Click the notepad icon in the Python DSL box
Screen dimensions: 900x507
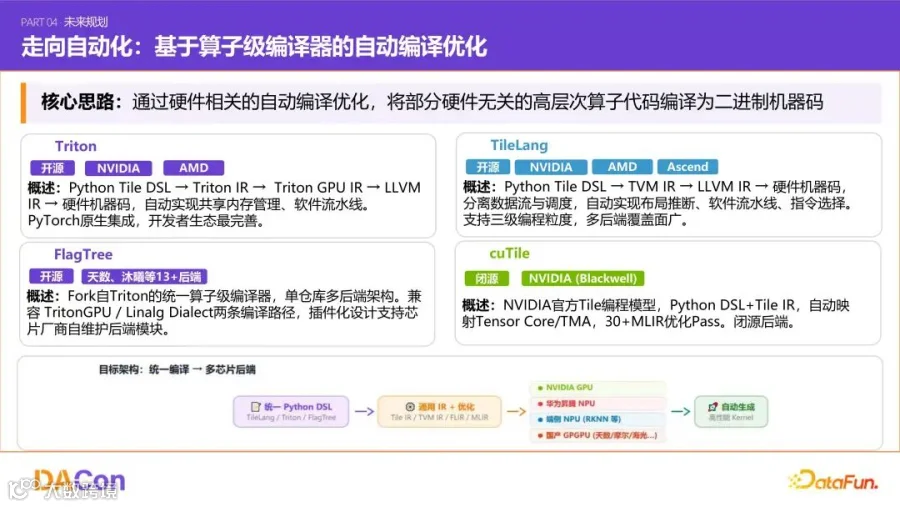[256, 407]
